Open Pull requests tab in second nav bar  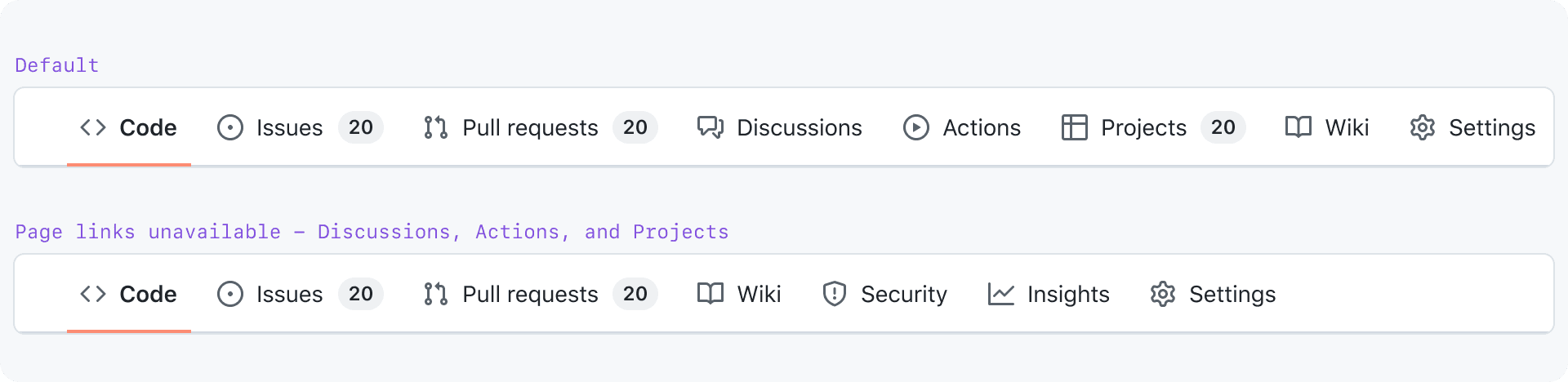point(541,294)
